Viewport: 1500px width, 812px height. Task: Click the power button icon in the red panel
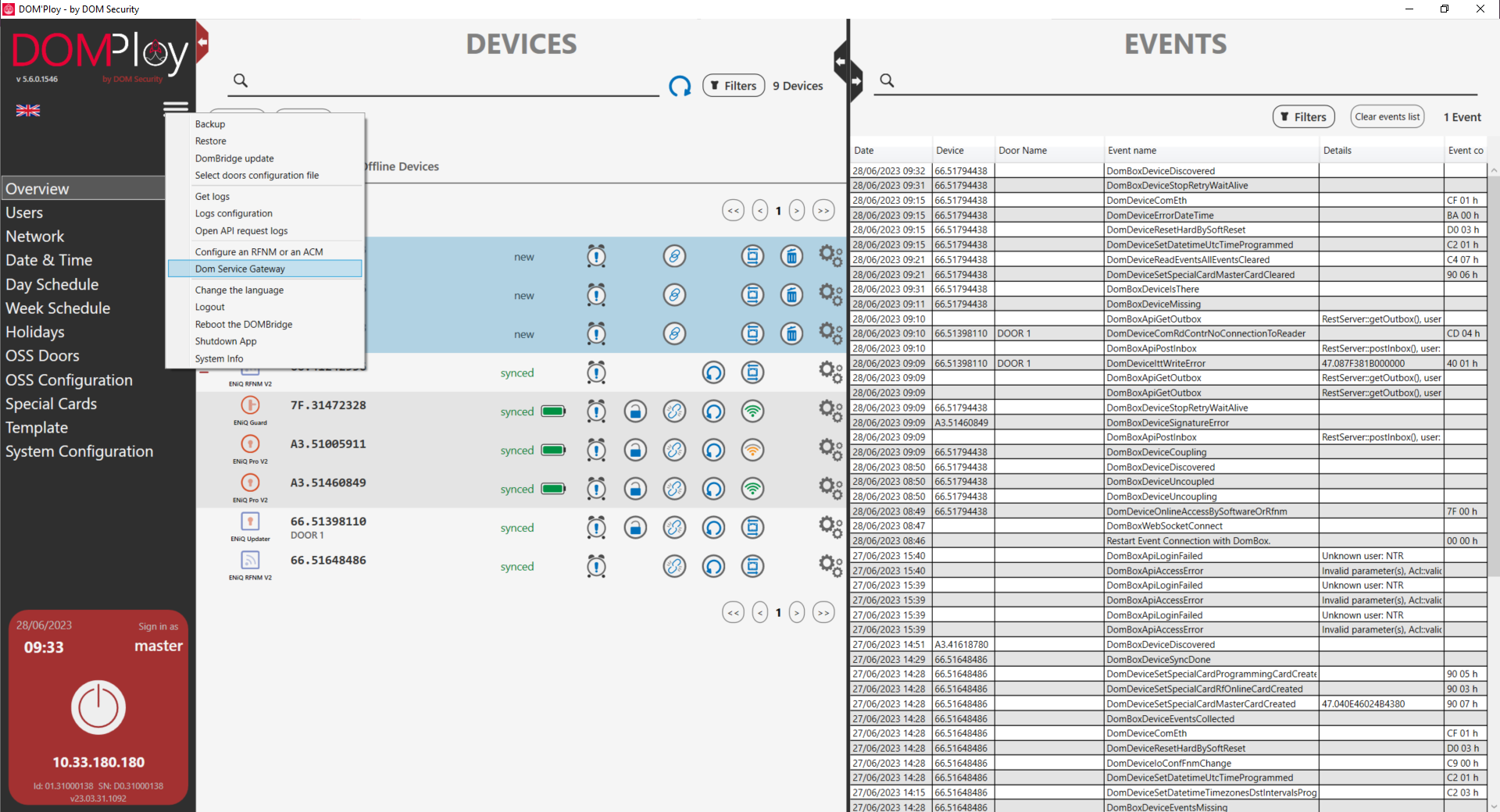click(98, 707)
